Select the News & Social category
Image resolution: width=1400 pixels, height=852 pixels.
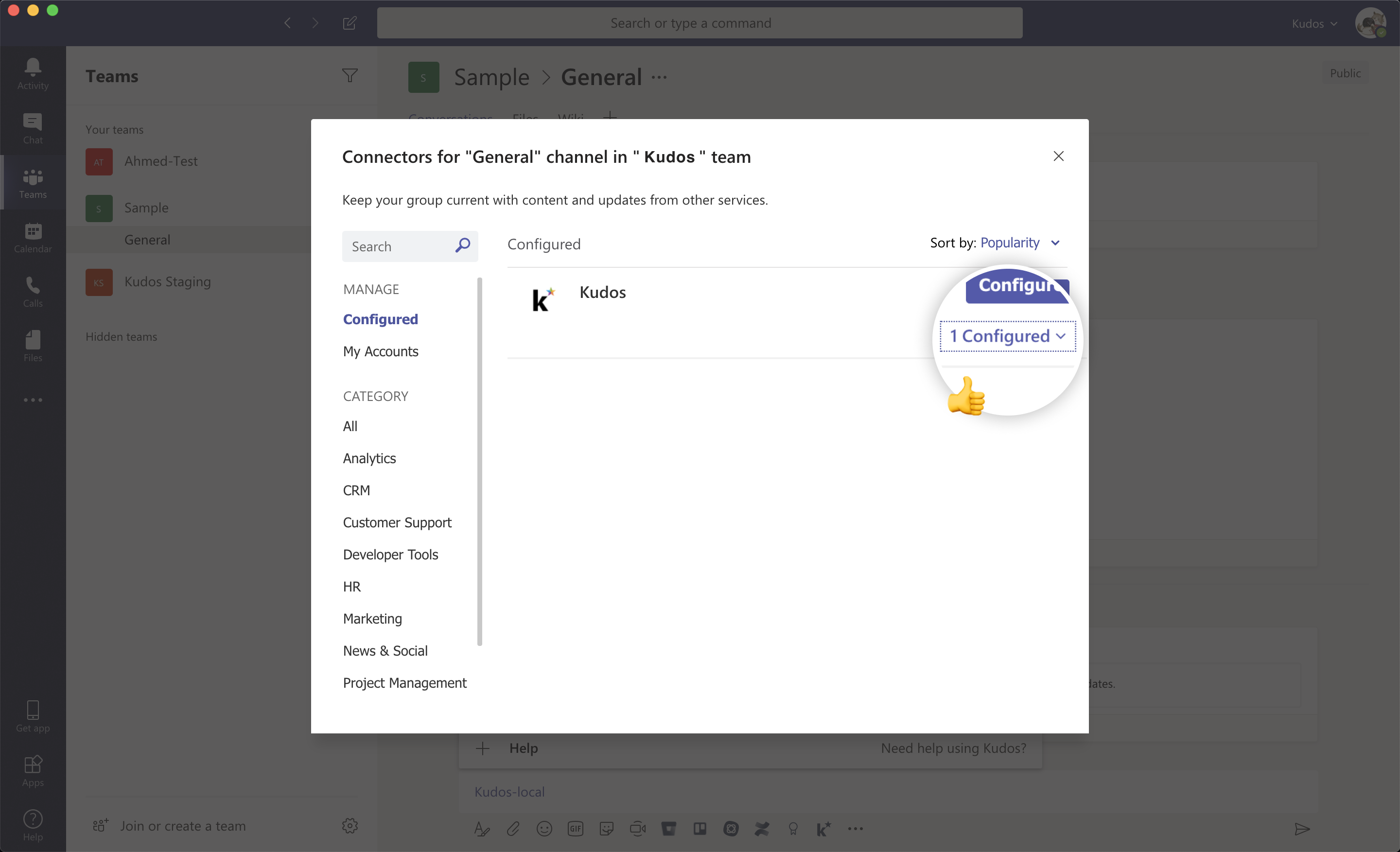(385, 650)
